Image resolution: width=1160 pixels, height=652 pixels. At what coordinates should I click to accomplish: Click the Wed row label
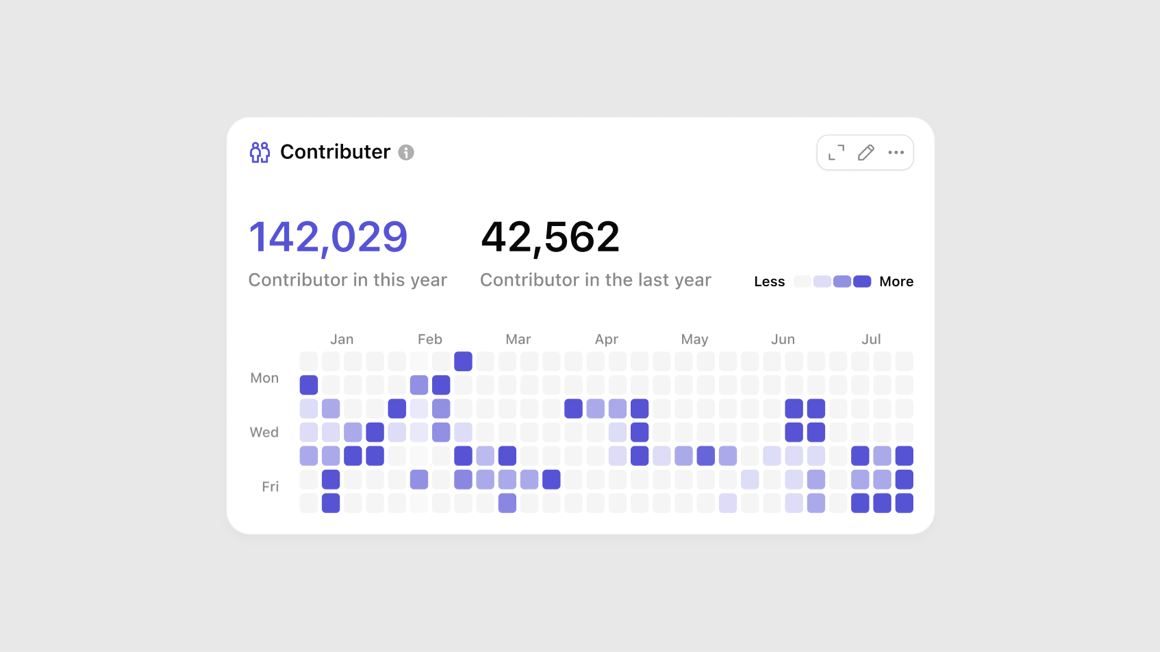click(264, 432)
